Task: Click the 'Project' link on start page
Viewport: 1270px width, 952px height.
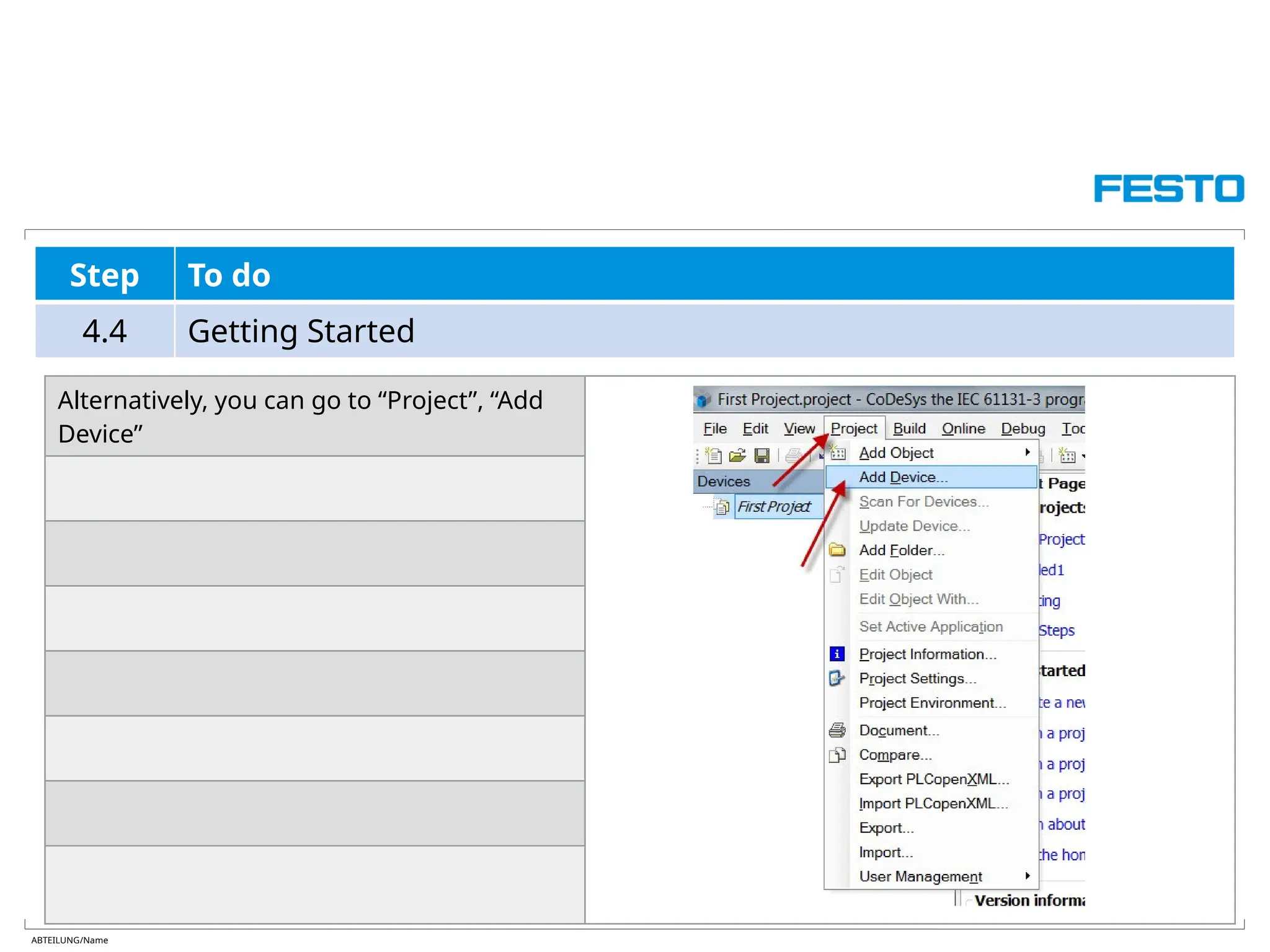Action: click(x=1062, y=539)
